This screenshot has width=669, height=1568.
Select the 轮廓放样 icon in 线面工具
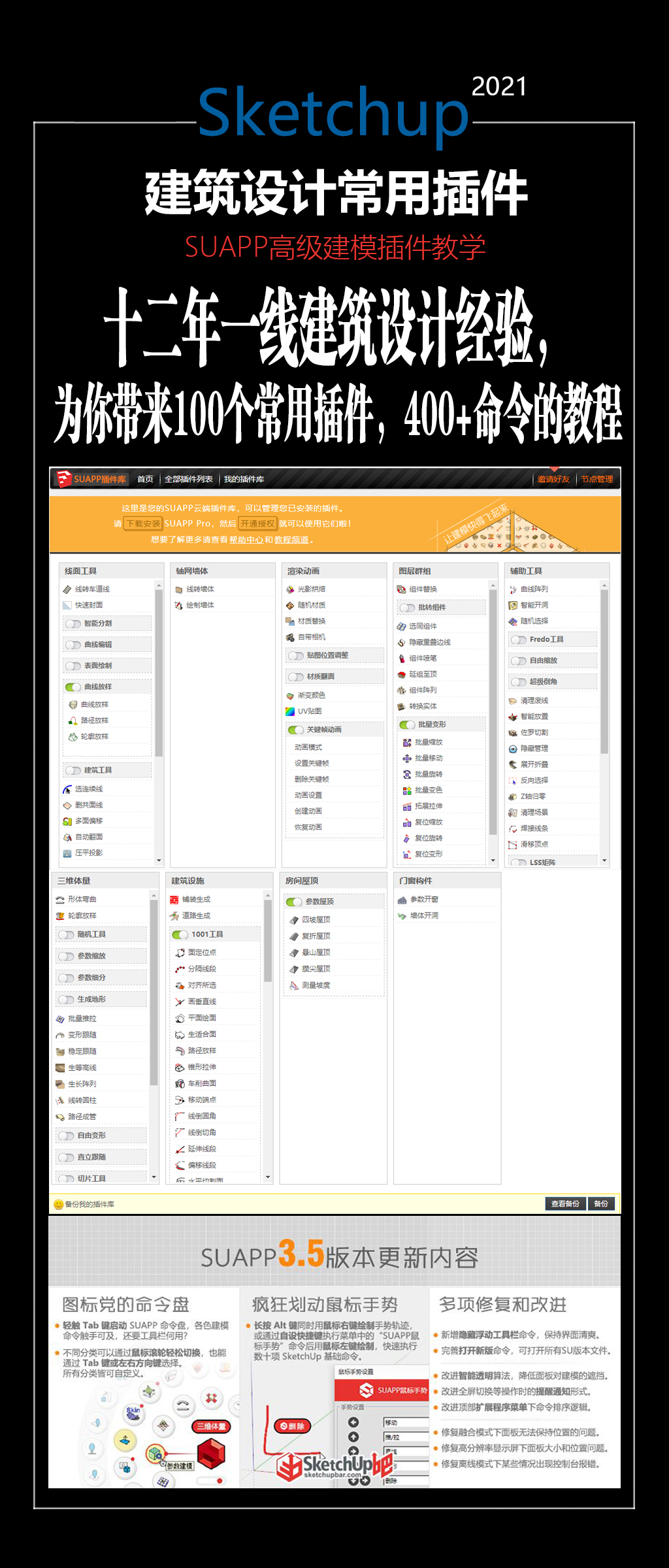pyautogui.click(x=73, y=736)
